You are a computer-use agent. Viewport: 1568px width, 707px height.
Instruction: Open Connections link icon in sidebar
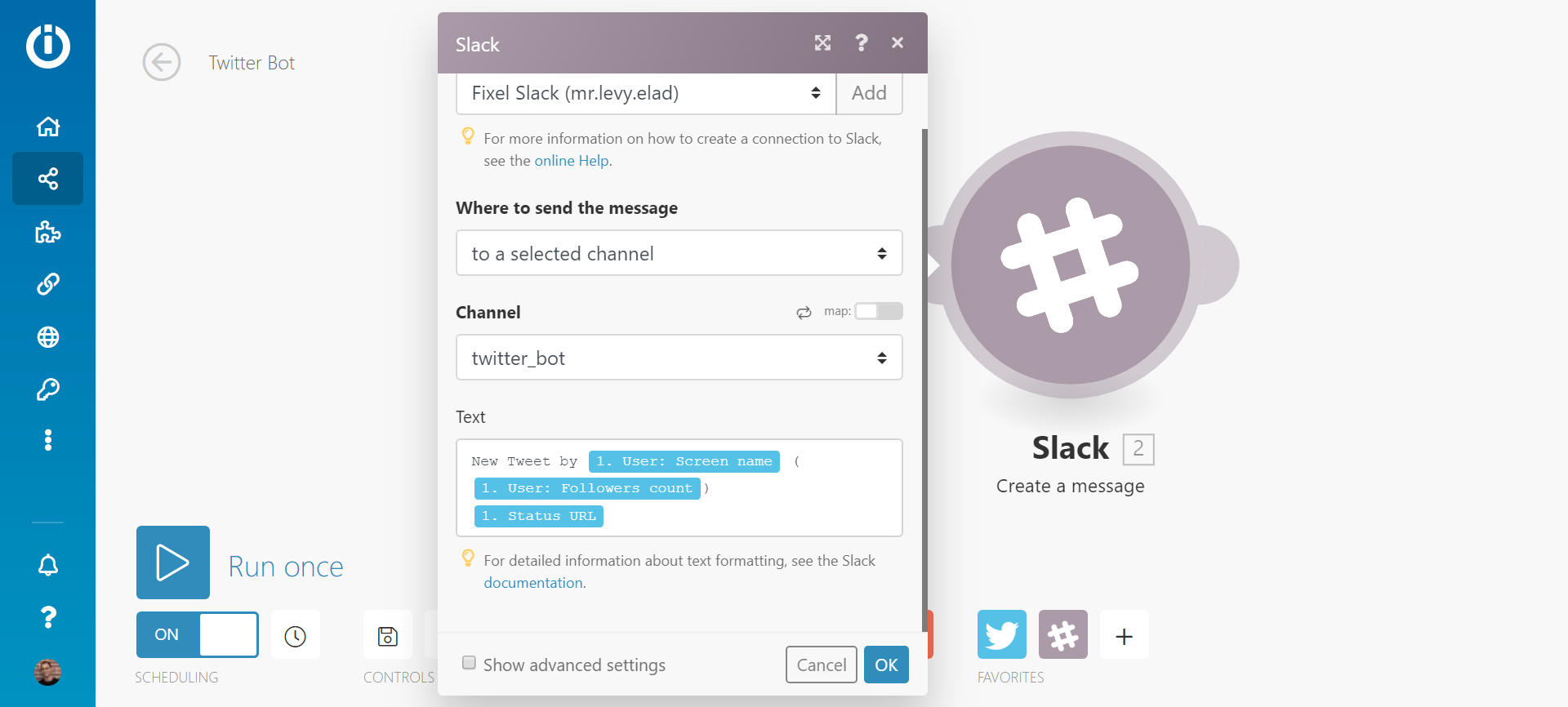pyautogui.click(x=48, y=284)
